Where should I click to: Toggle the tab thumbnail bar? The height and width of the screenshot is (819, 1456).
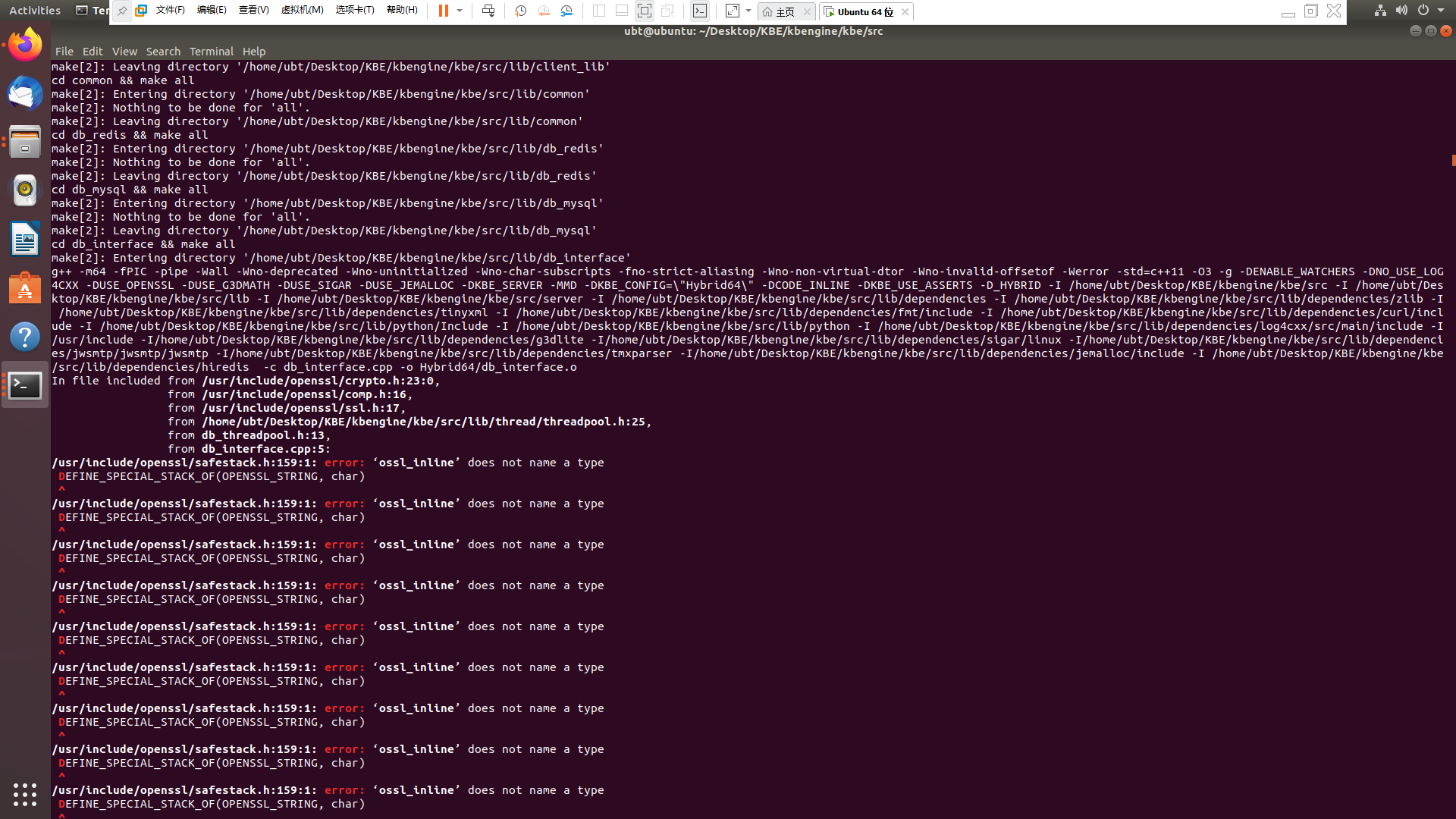(x=621, y=11)
